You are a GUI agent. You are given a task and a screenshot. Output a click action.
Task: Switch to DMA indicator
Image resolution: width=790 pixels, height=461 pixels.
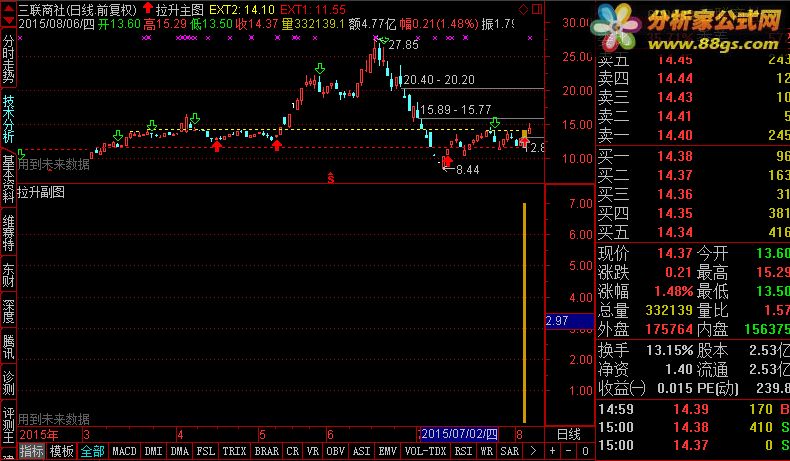179,451
